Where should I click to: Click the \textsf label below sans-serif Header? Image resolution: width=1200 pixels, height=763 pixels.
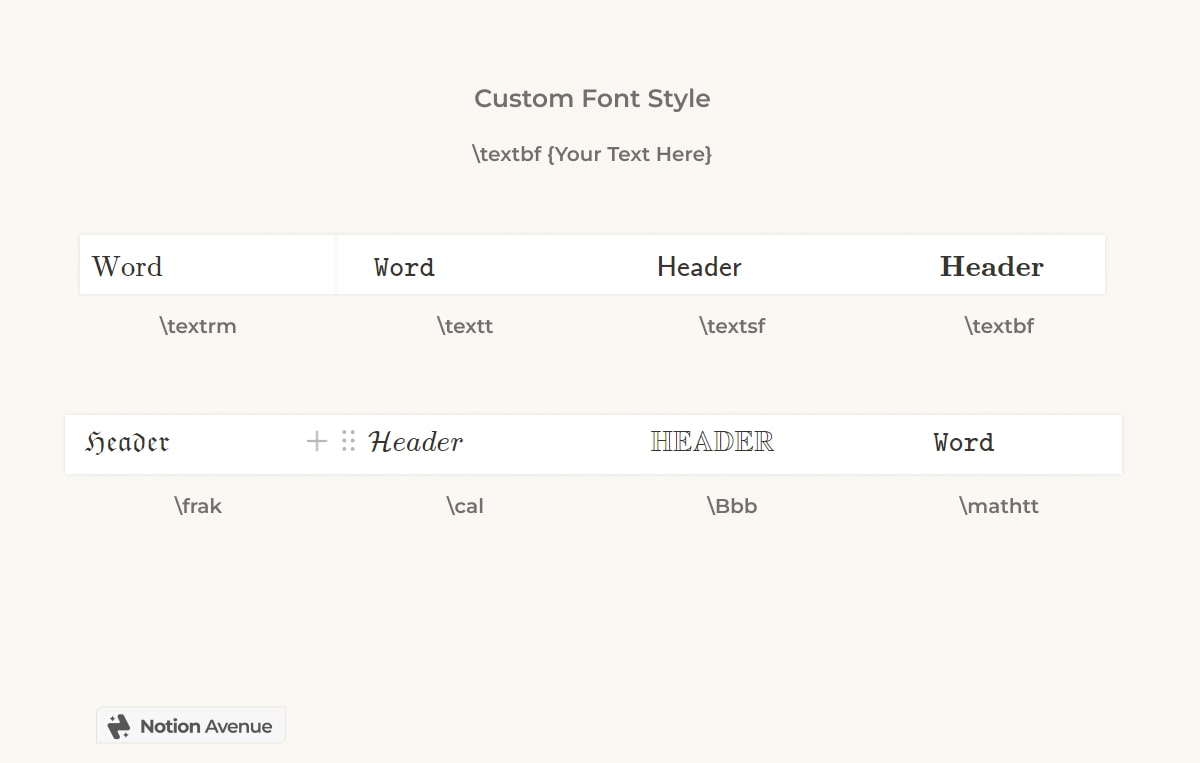(732, 325)
